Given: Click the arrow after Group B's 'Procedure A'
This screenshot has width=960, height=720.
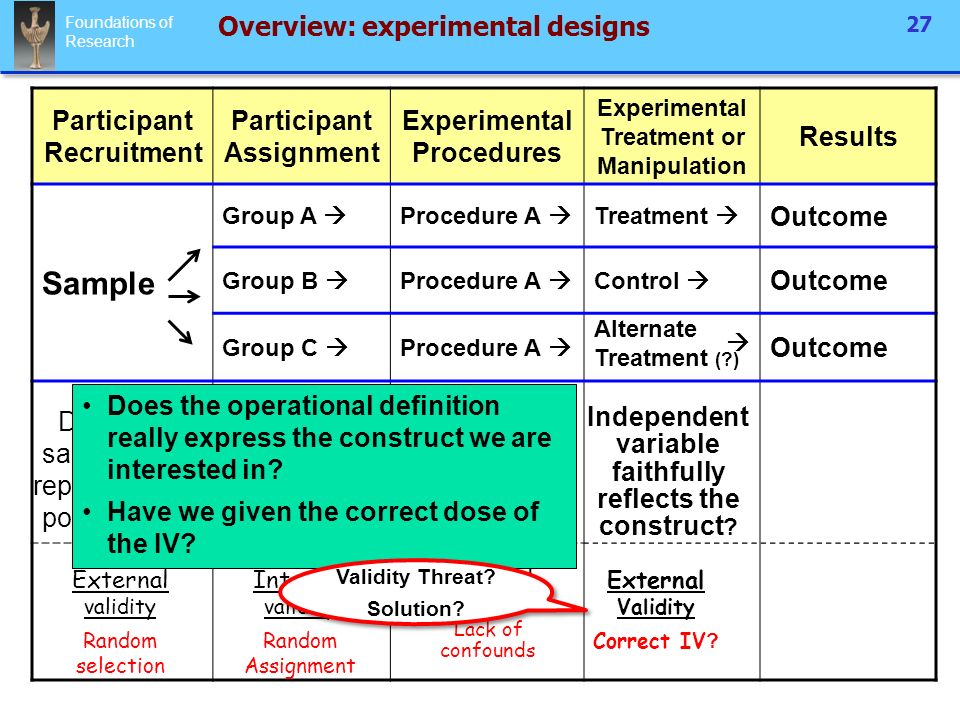Looking at the screenshot, I should [x=560, y=280].
